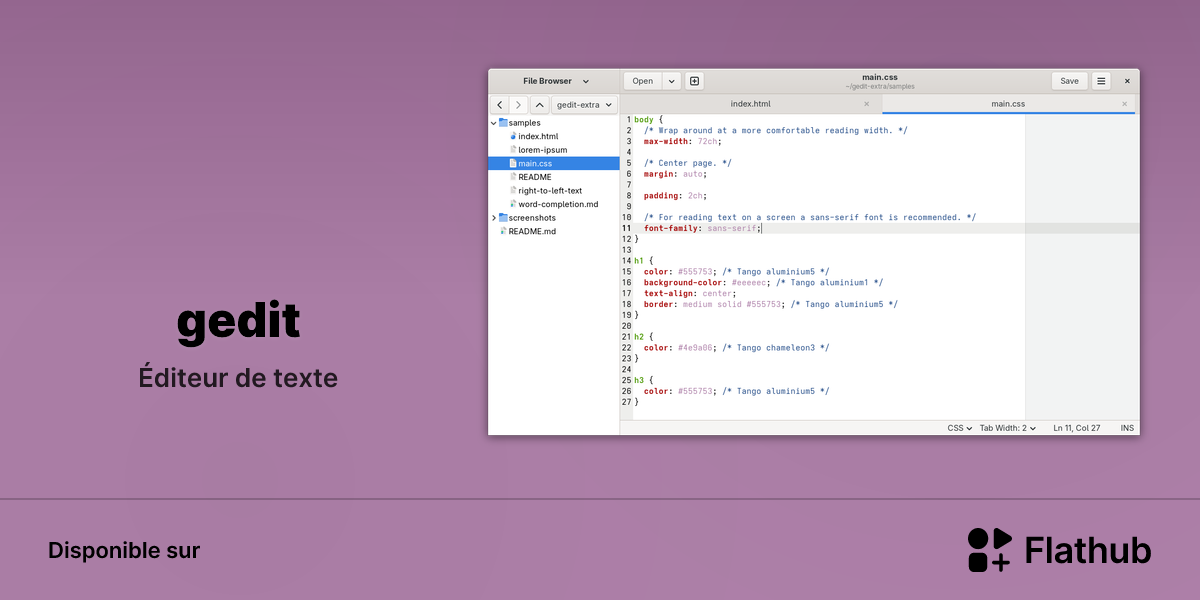1200x600 pixels.
Task: Expand the screenshots folder
Action: click(x=493, y=217)
